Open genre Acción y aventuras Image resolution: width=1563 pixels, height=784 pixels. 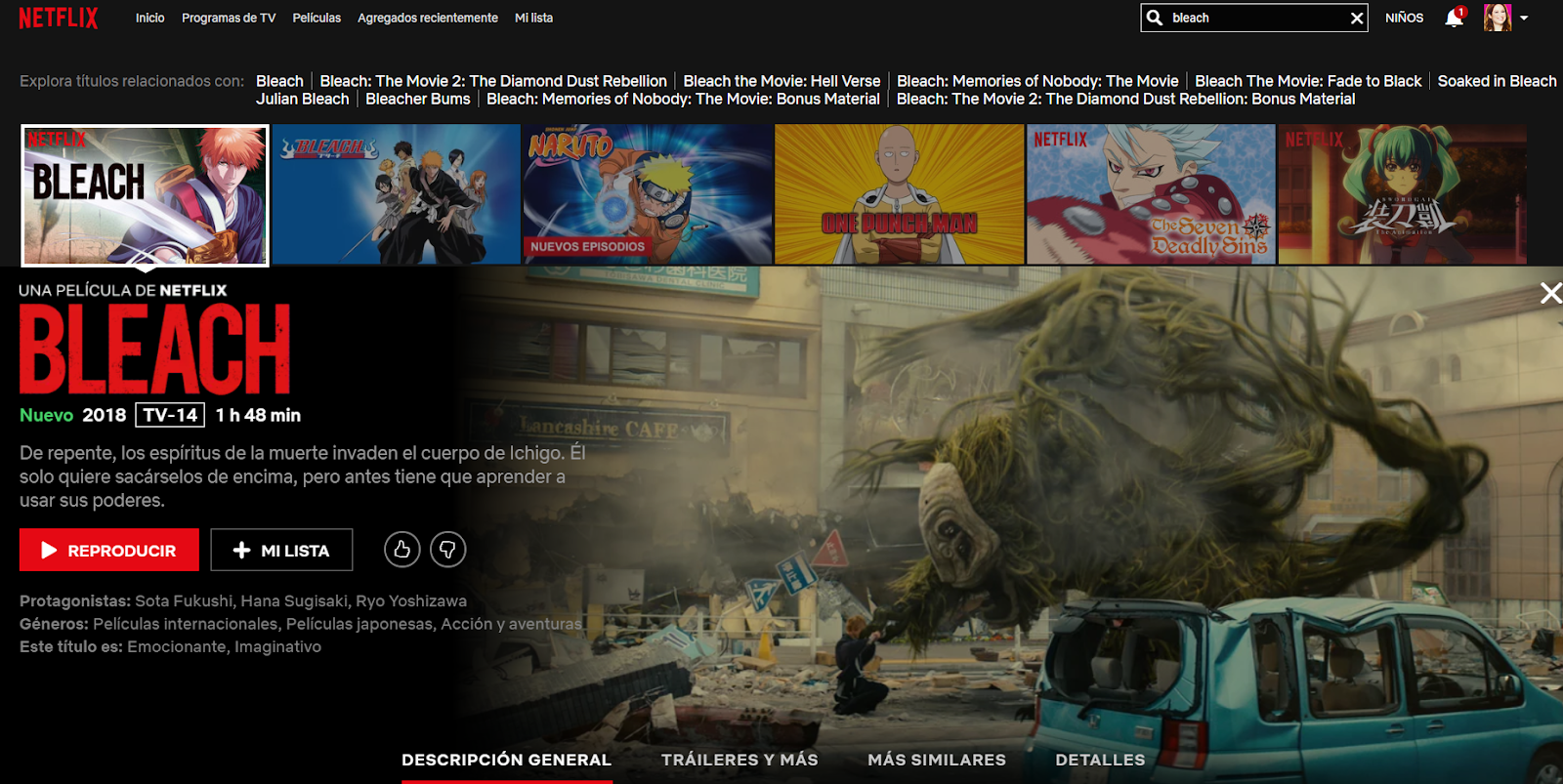click(511, 623)
